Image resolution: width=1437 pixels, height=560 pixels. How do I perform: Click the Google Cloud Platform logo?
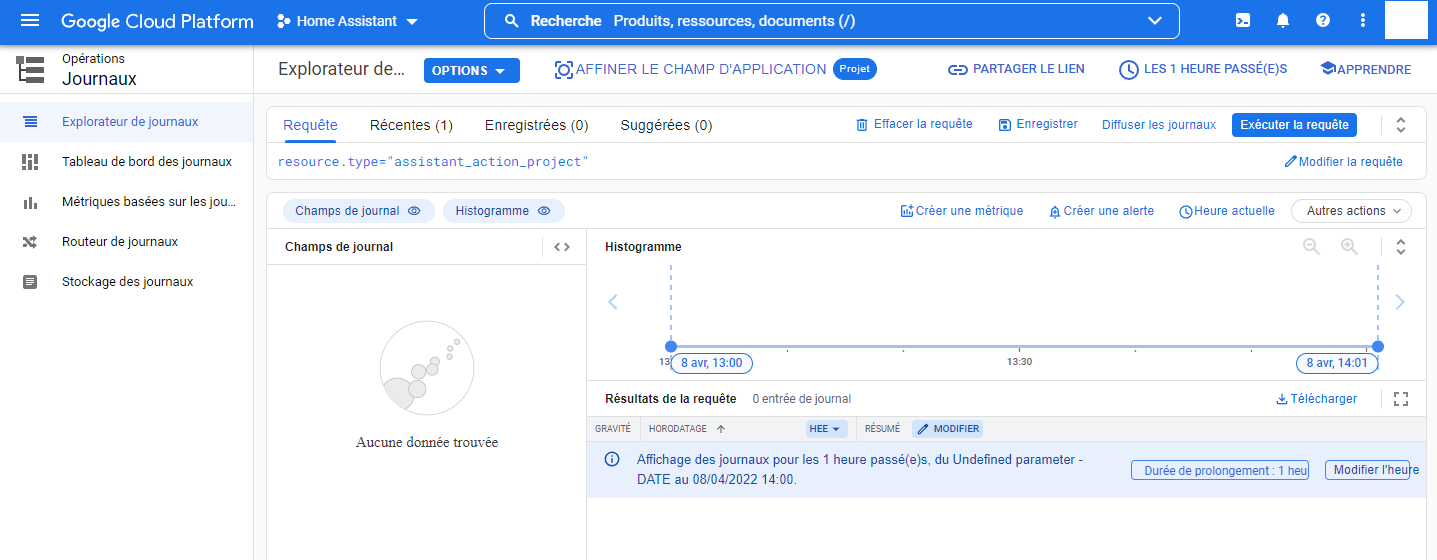pos(157,21)
